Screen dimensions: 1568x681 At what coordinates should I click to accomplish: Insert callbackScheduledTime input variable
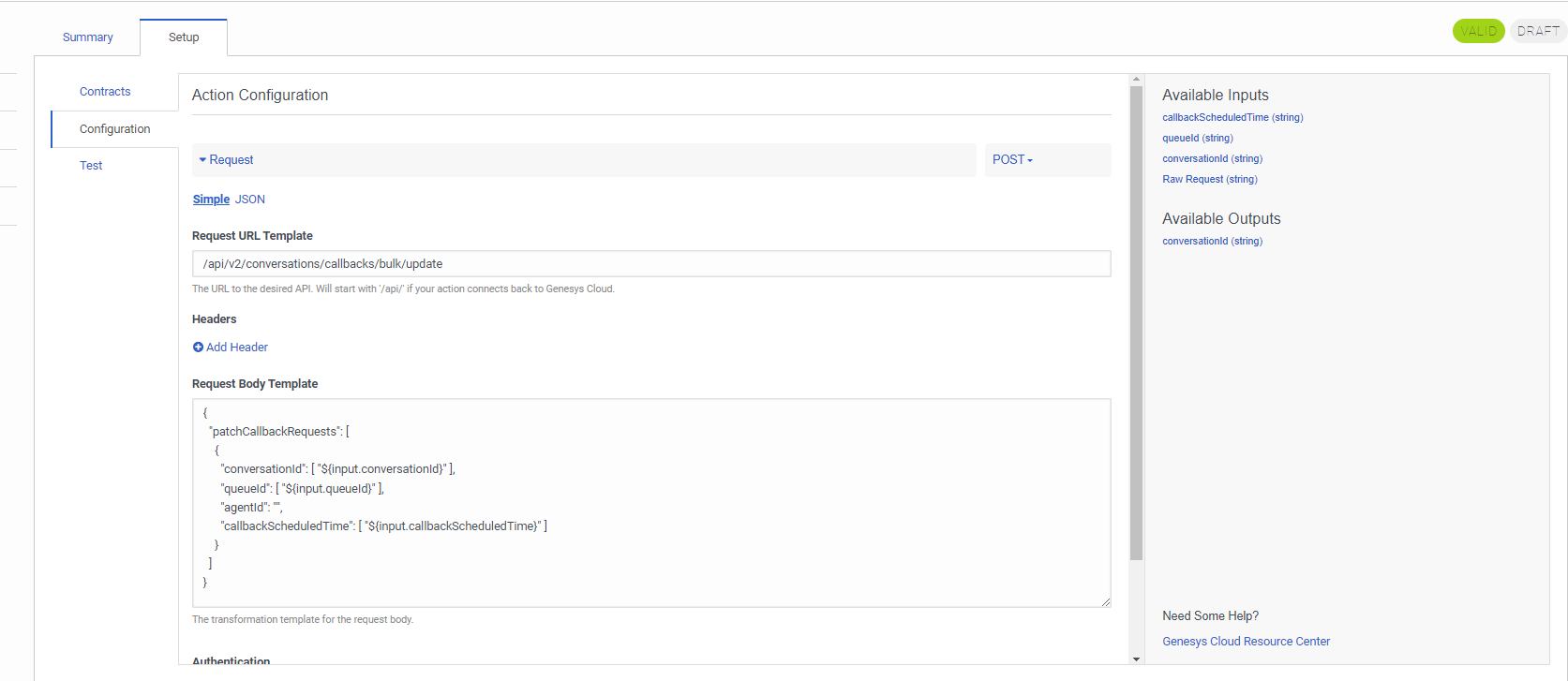(x=1232, y=118)
